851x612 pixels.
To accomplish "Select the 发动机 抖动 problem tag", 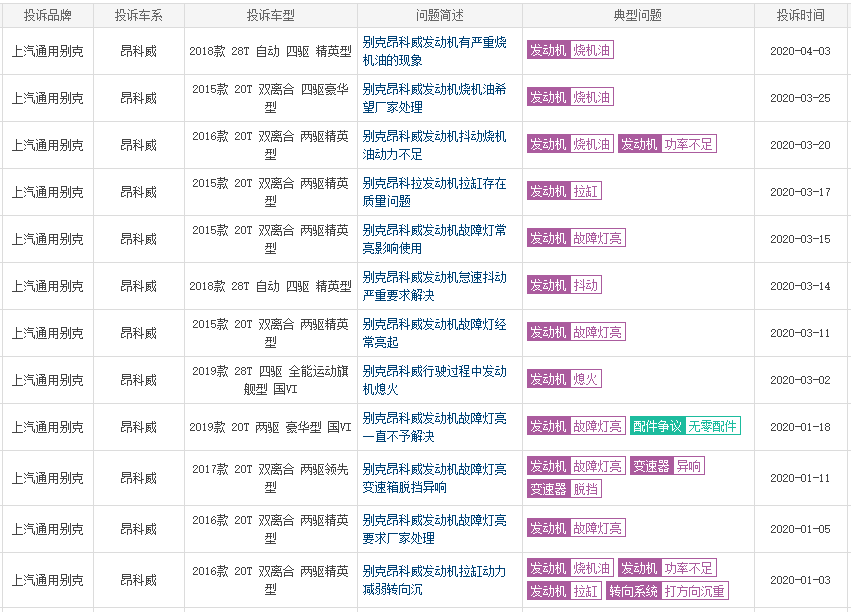I will (564, 285).
